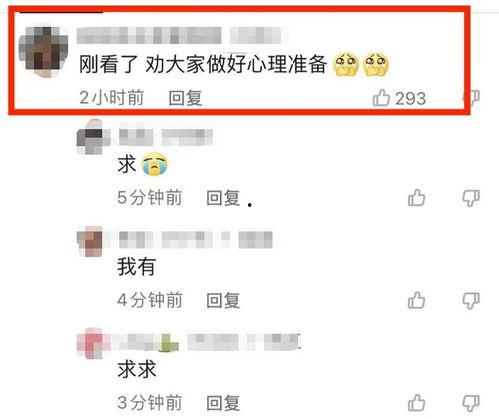Like the '求求' reply

(416, 403)
